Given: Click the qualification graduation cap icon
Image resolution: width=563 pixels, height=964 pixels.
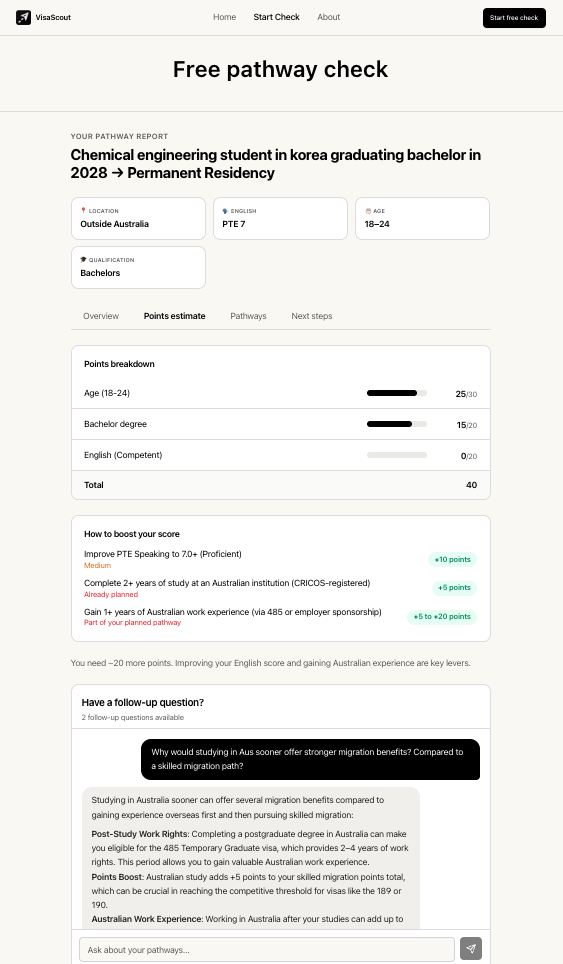Looking at the screenshot, I should [x=84, y=259].
